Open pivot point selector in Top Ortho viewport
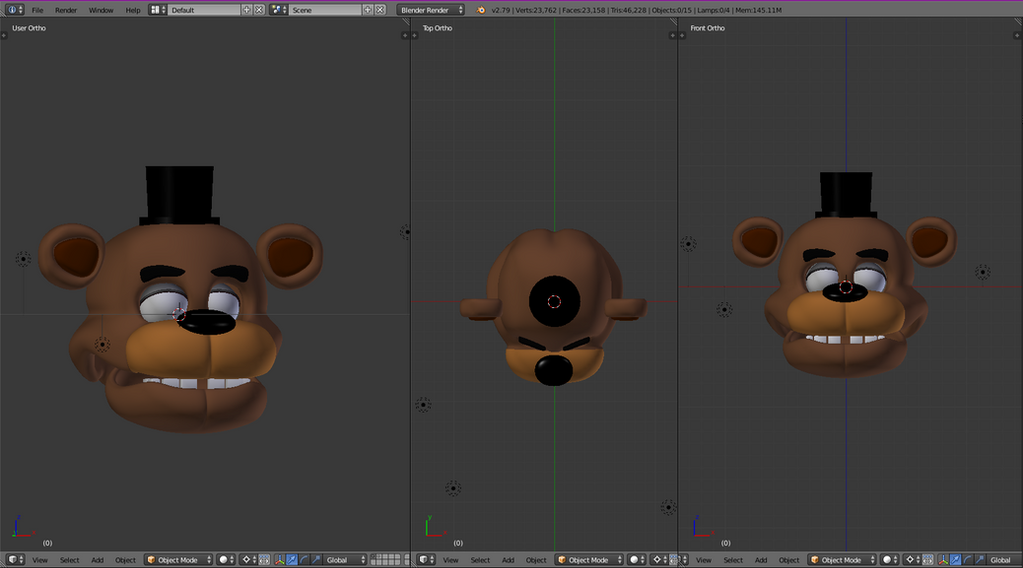The image size is (1023, 568). [x=659, y=560]
